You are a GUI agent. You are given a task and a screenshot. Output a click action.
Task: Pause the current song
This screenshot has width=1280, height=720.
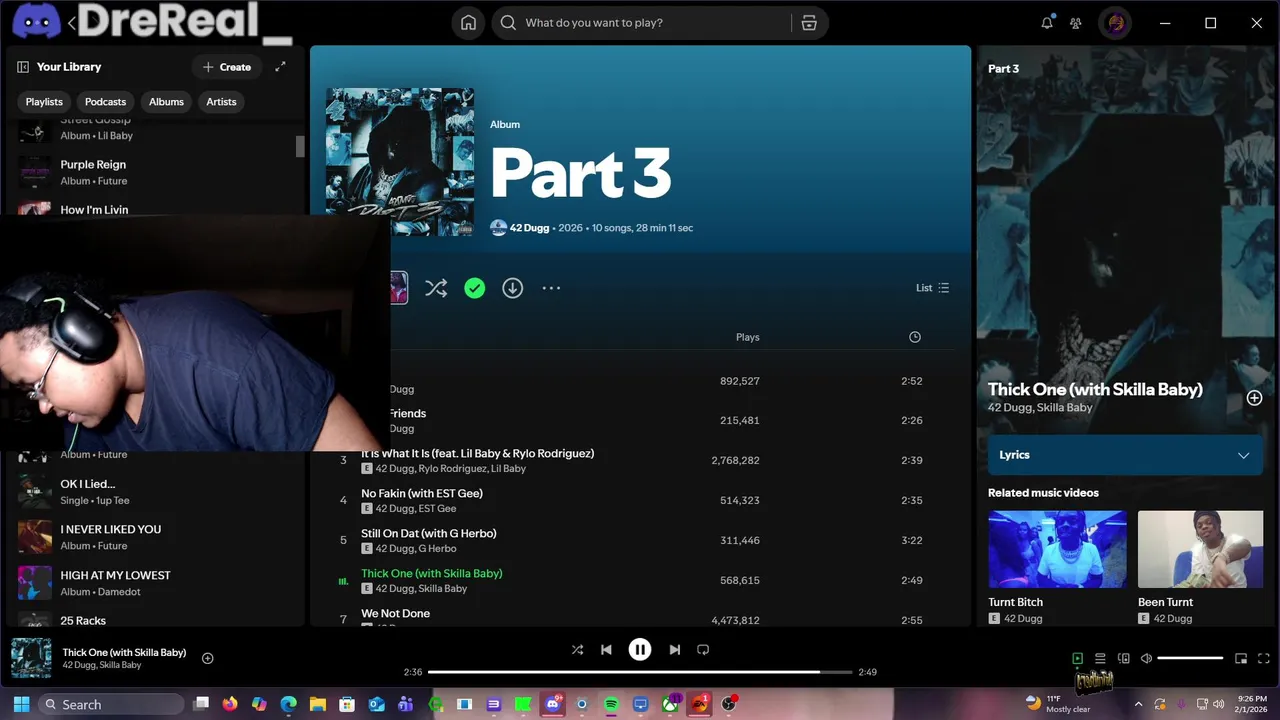(x=640, y=650)
